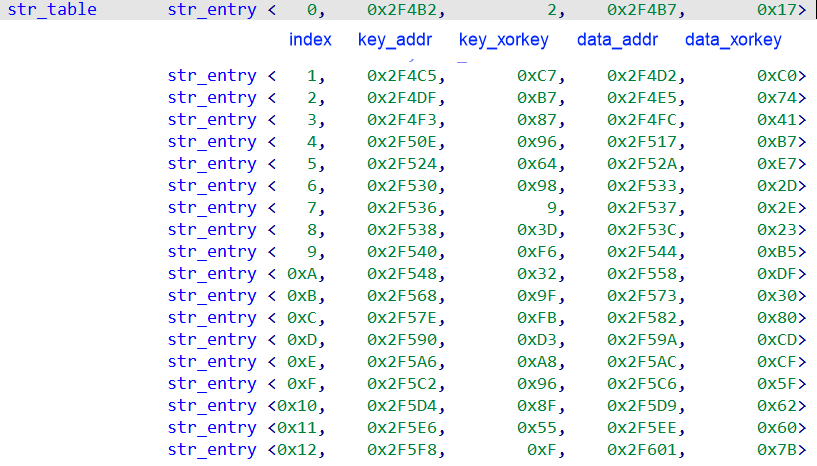Click the data_addr column label
817x466 pixels.
pos(617,40)
